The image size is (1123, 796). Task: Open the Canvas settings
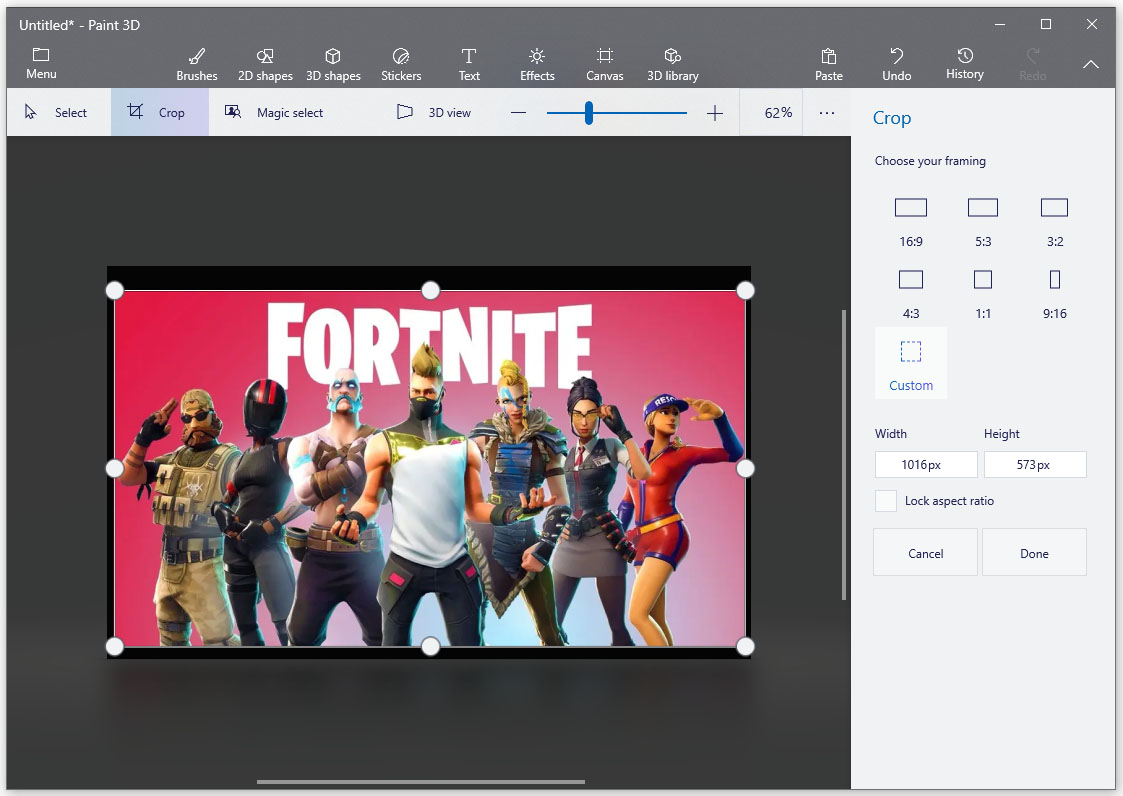(x=605, y=64)
